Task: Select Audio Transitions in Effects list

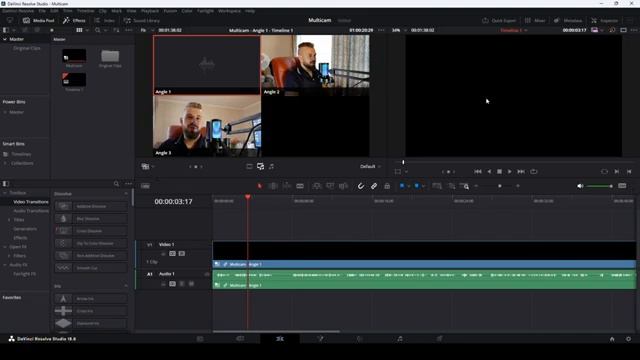Action: (31, 211)
